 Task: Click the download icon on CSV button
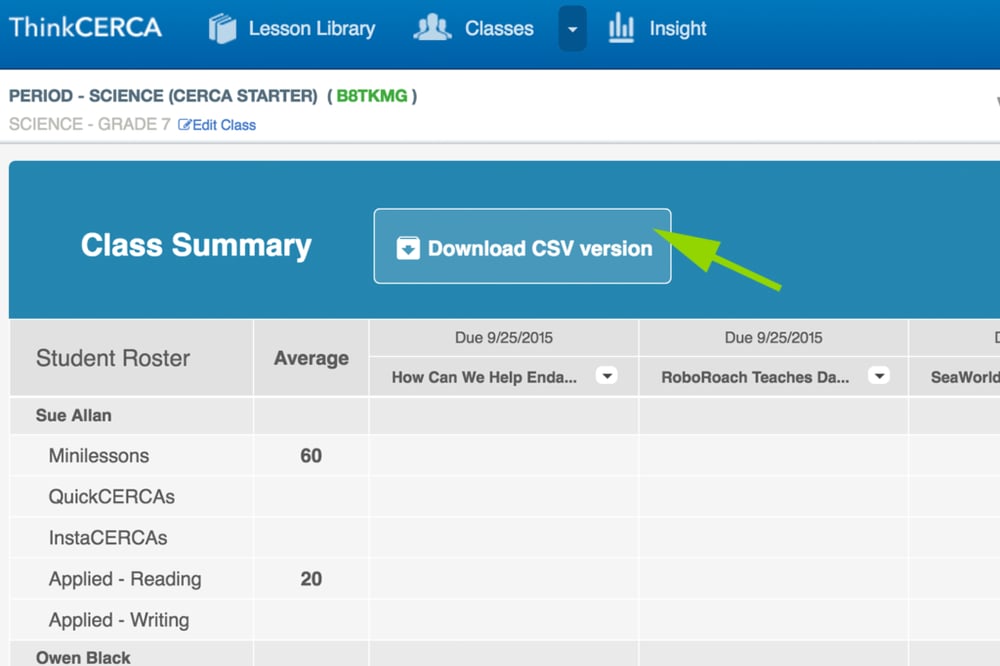[x=408, y=248]
